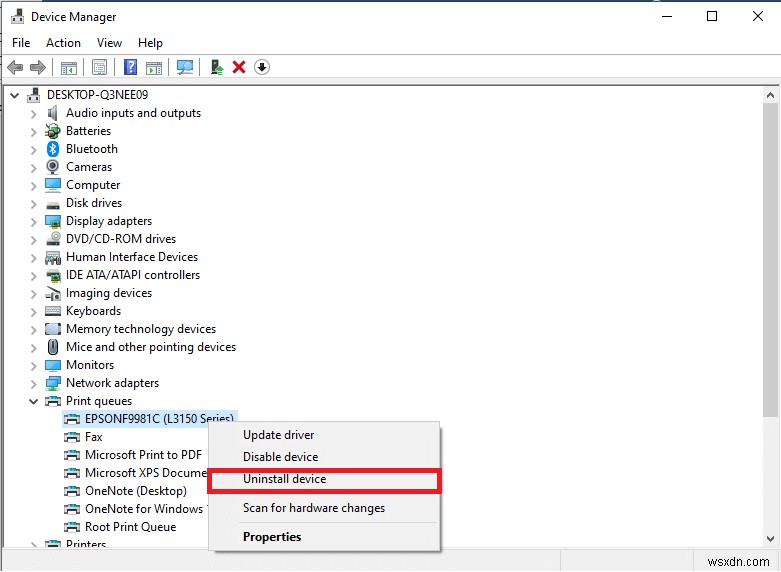
Task: Open the Action menu
Action: (63, 43)
